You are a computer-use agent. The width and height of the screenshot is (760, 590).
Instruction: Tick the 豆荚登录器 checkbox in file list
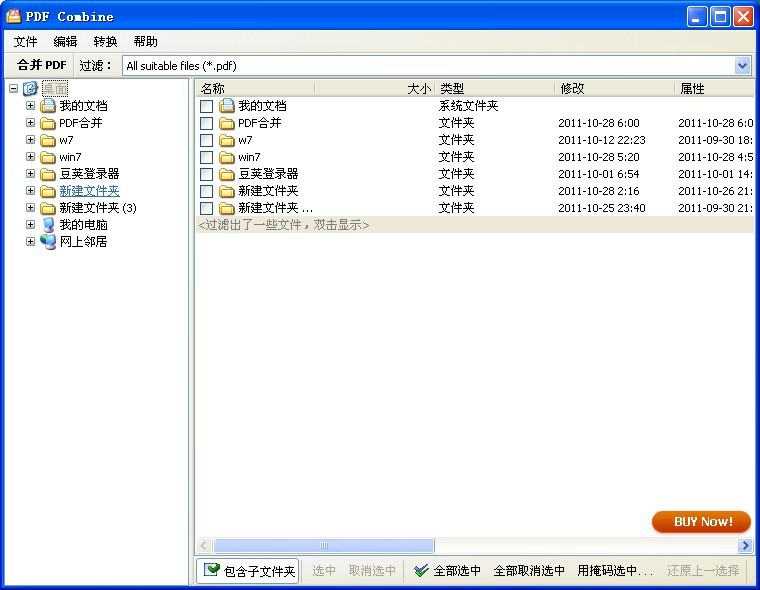206,174
